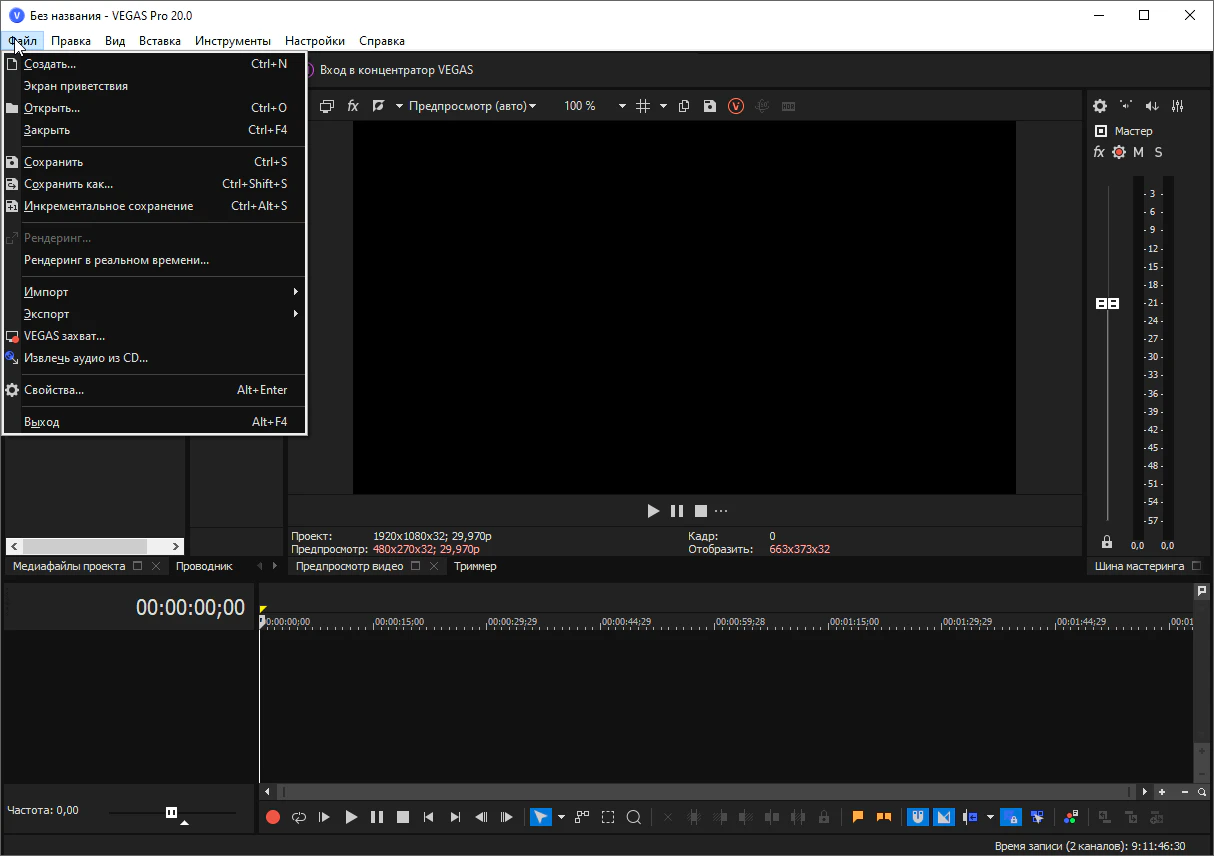1214x856 pixels.
Task: Copy snapshot to clipboard in preview toolbar
Action: point(684,106)
